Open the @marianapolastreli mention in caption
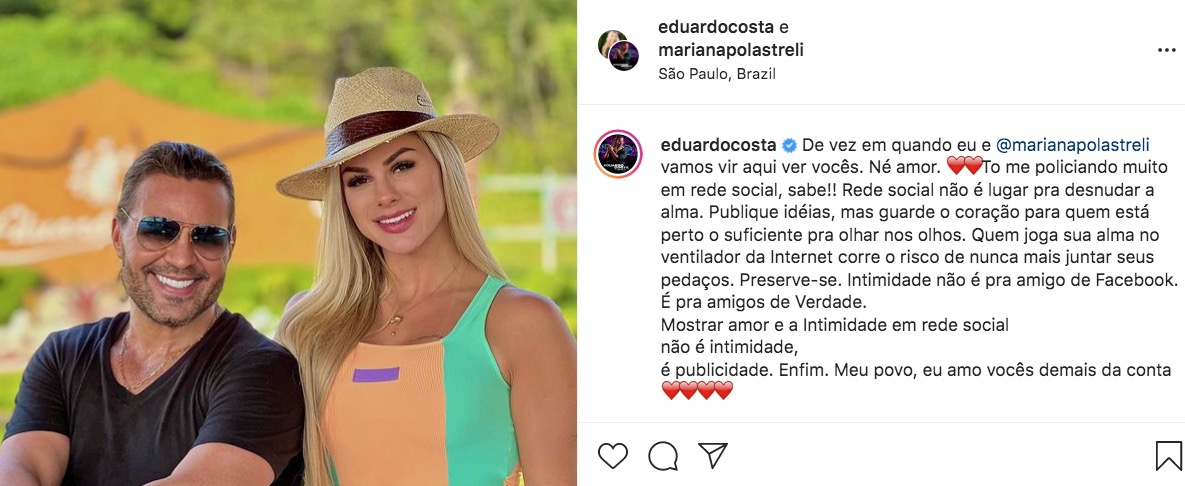This screenshot has width=1185, height=486. [x=1070, y=144]
